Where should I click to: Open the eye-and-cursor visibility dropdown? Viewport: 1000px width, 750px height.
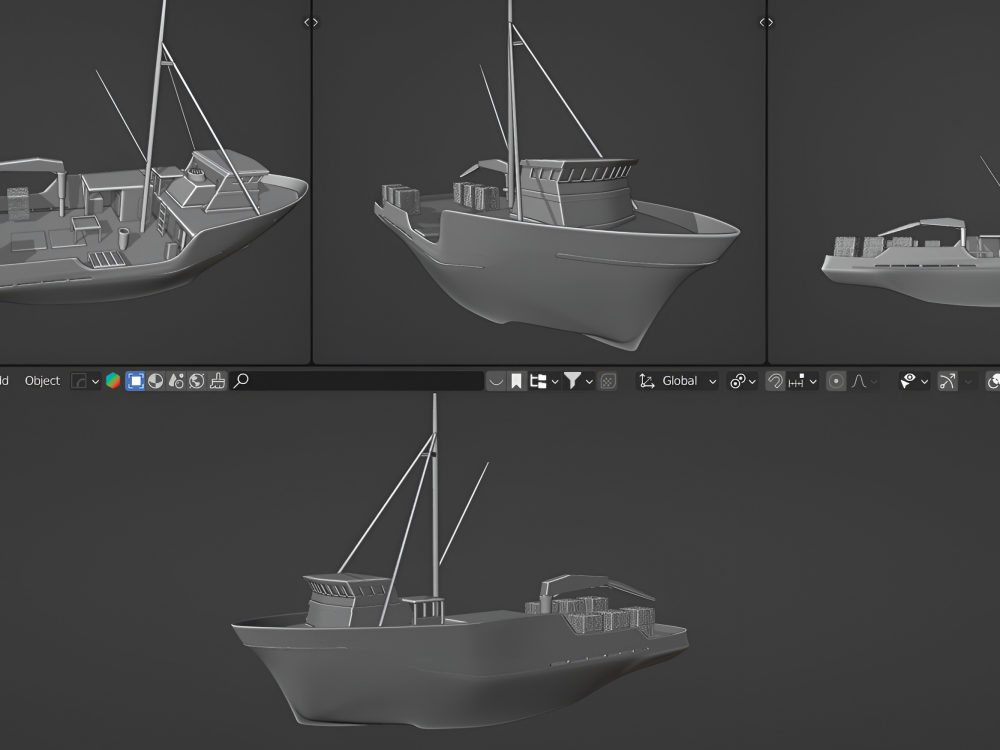pyautogui.click(x=914, y=381)
